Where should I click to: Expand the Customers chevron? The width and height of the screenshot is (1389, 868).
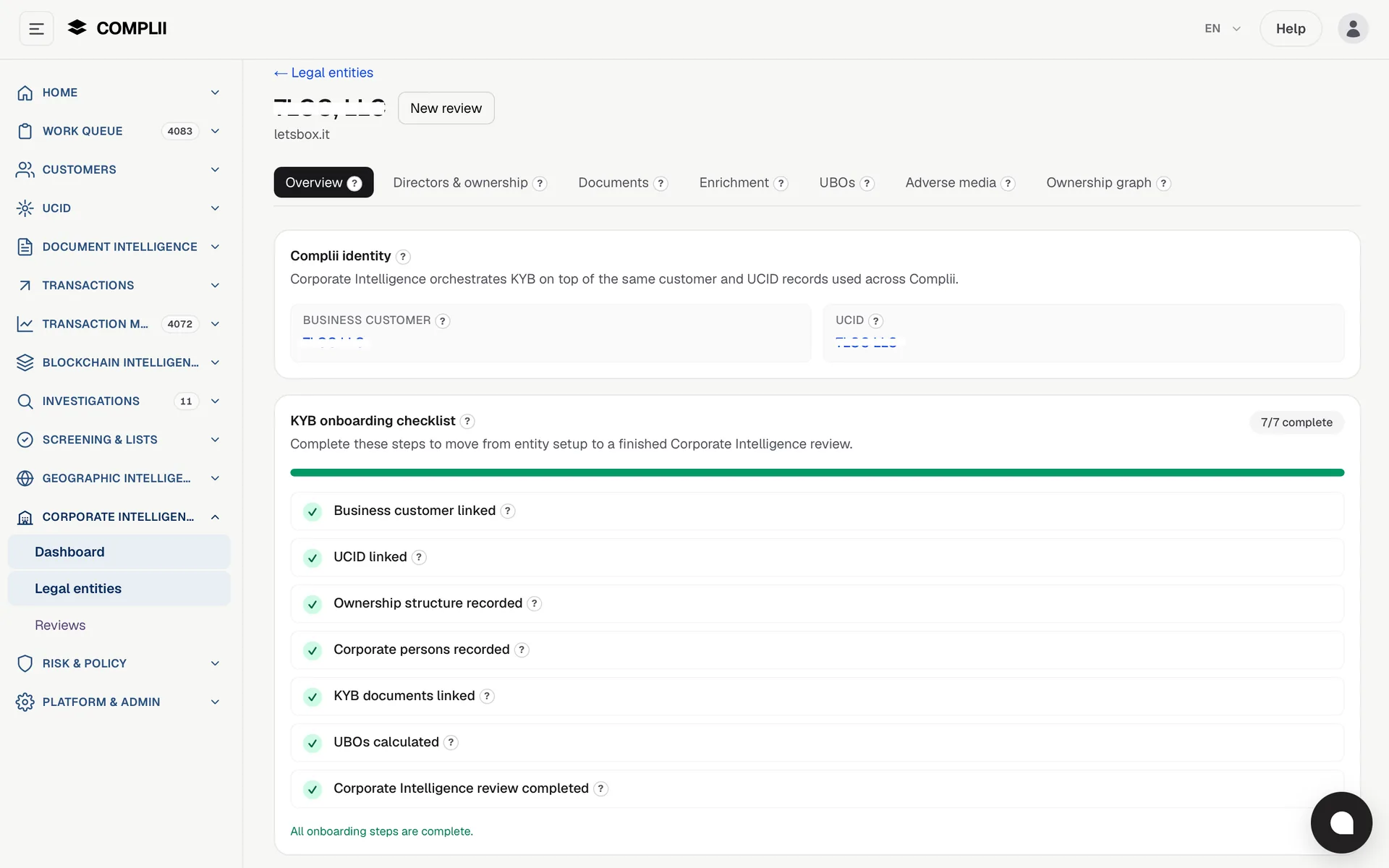coord(215,169)
